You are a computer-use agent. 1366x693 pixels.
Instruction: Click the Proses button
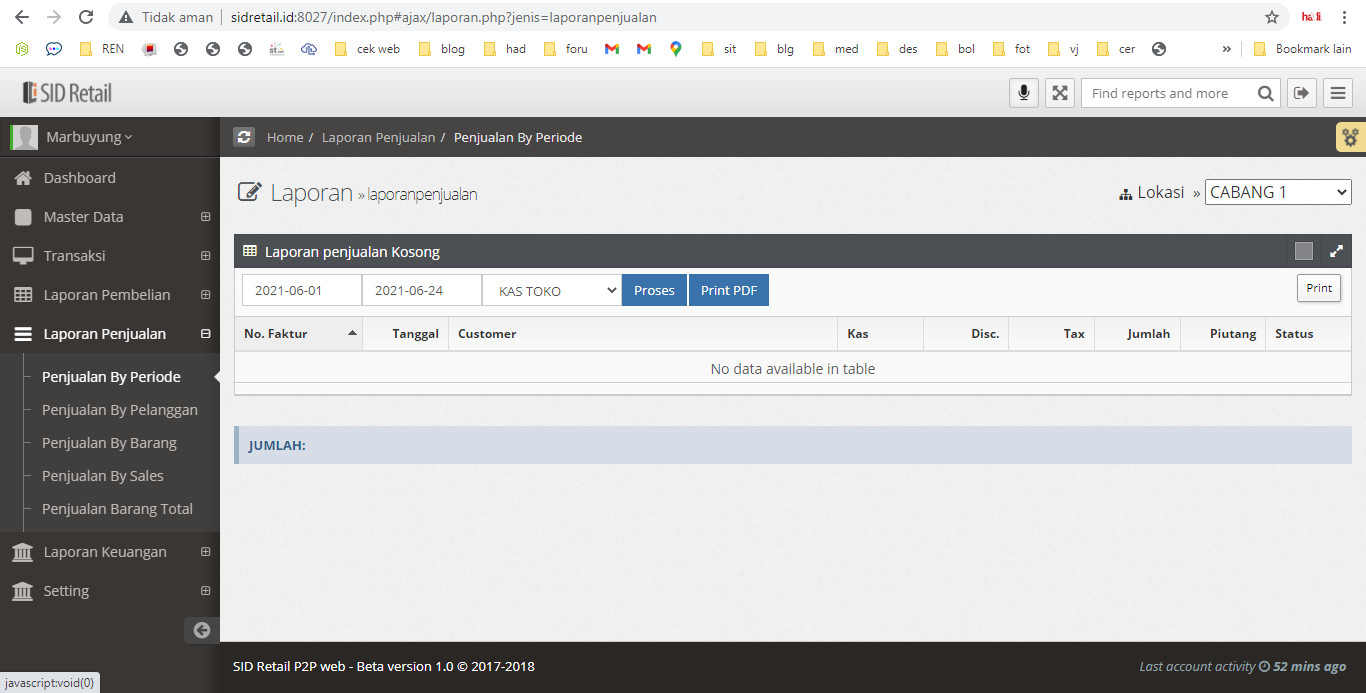click(654, 290)
